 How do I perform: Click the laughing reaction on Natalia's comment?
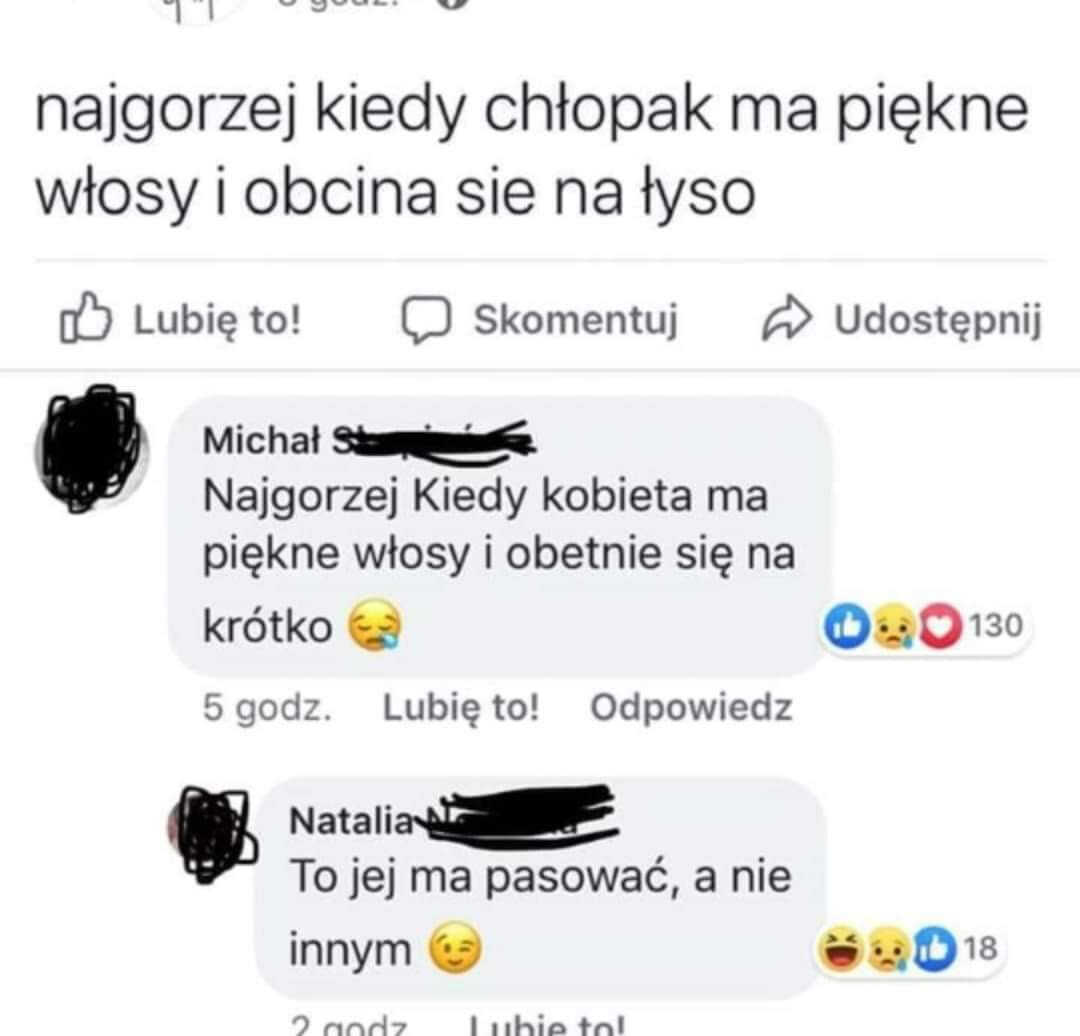coord(840,949)
